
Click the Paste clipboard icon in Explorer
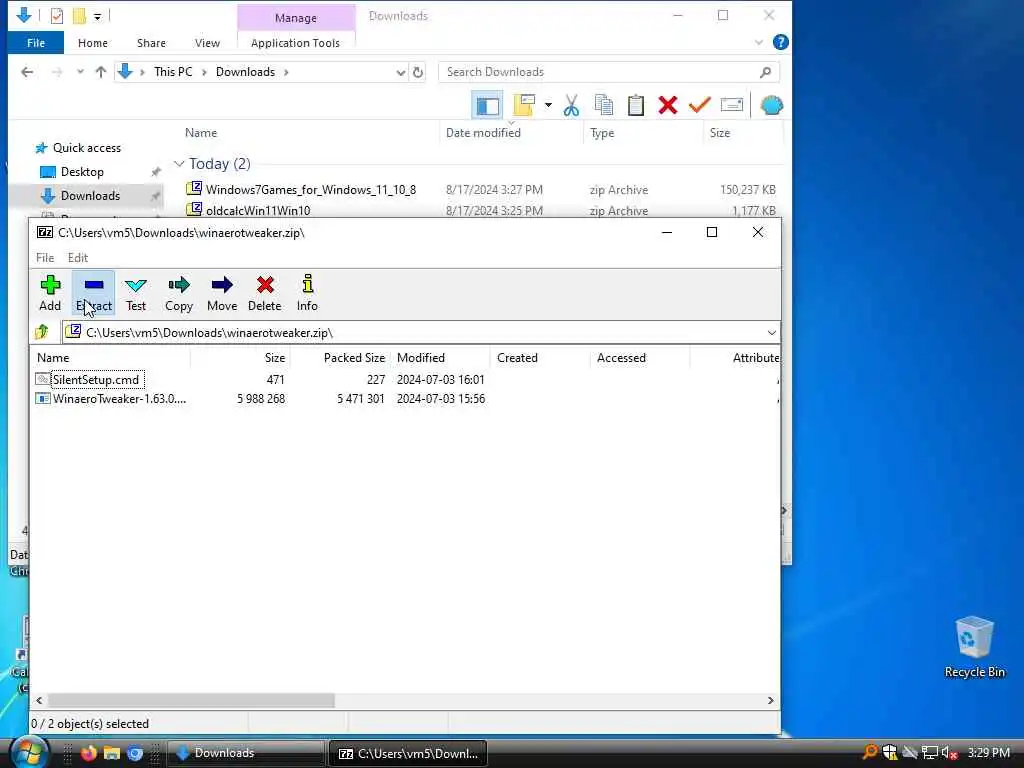point(635,105)
